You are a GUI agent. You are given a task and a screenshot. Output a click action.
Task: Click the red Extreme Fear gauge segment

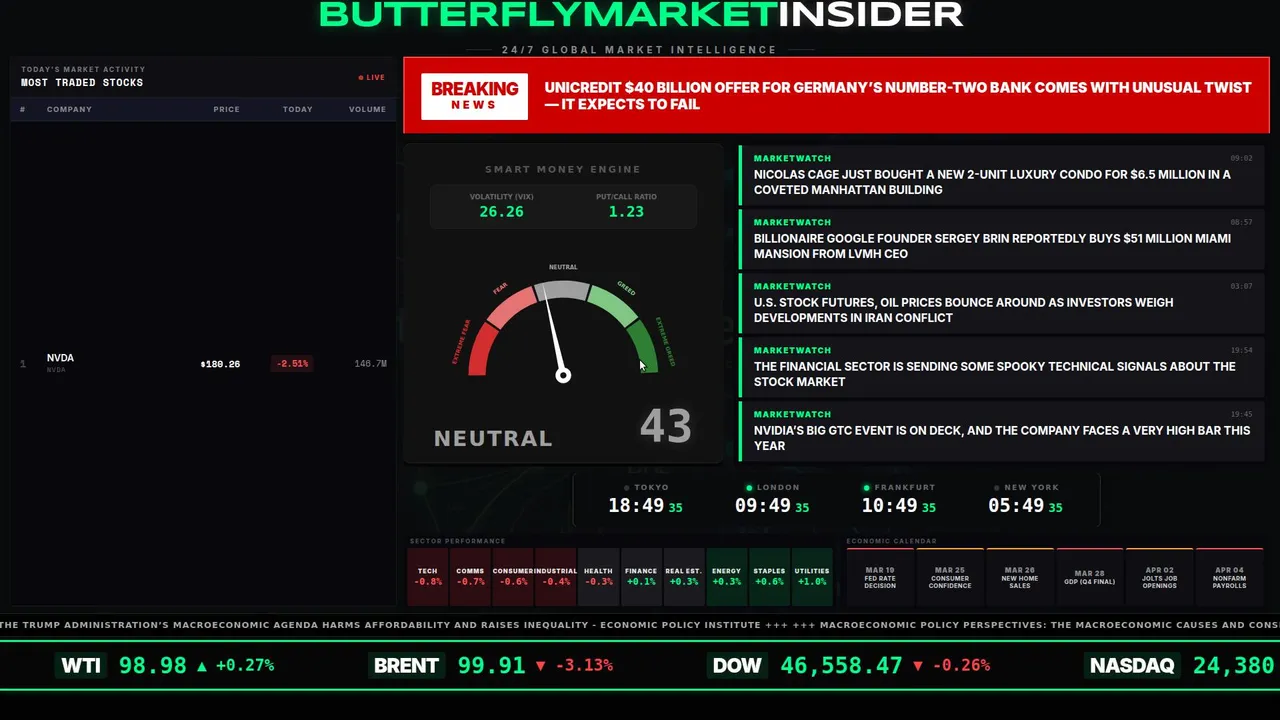coord(481,351)
